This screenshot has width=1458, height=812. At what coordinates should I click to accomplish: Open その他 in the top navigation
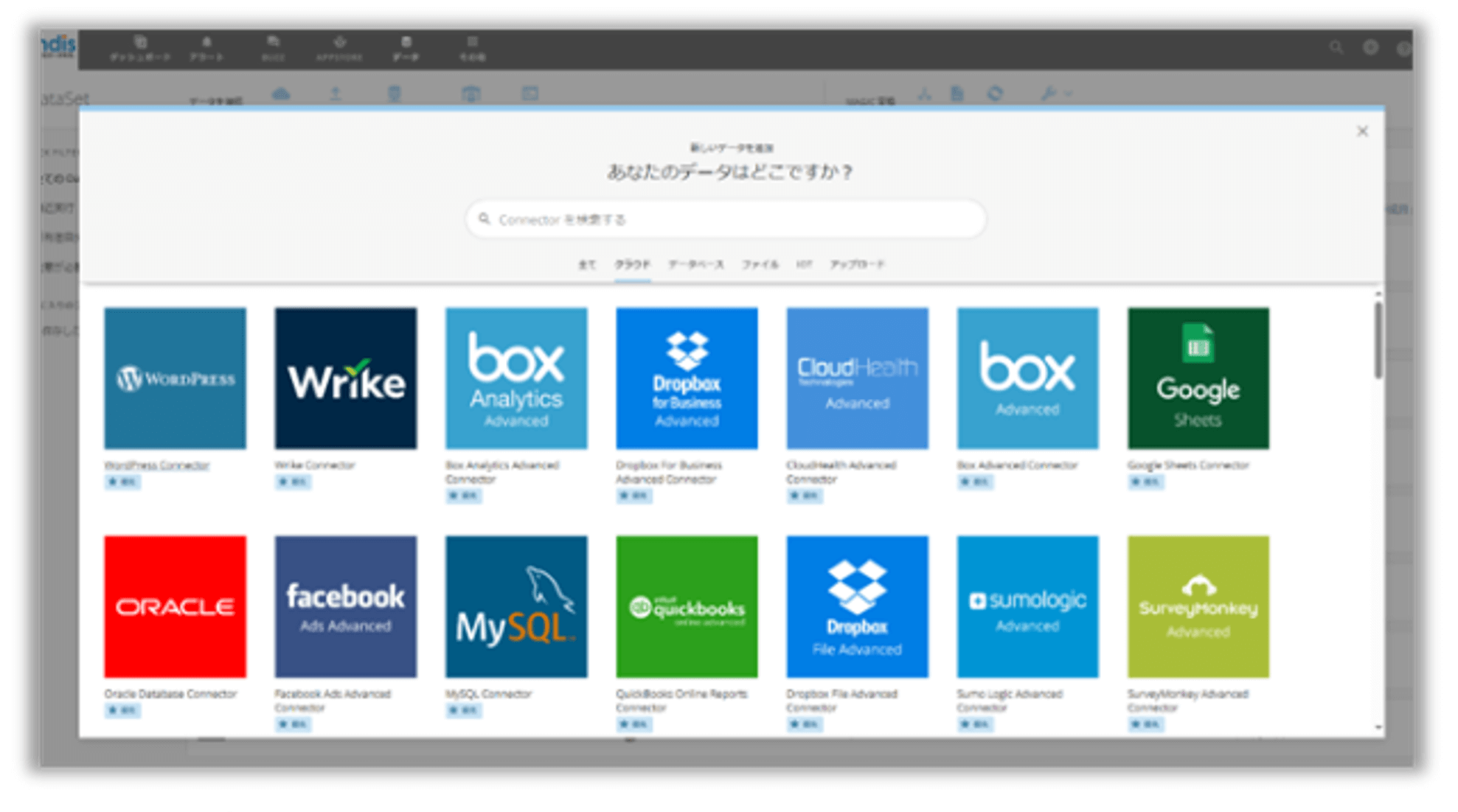coord(473,49)
